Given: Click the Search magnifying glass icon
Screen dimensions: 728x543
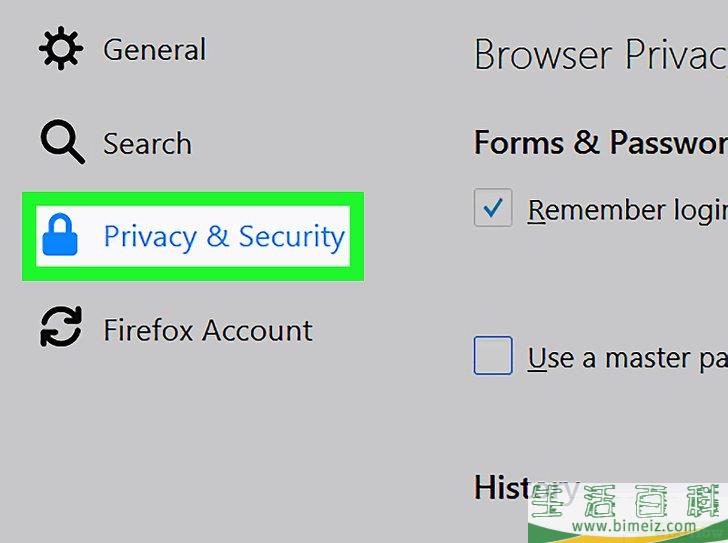Looking at the screenshot, I should 62,142.
